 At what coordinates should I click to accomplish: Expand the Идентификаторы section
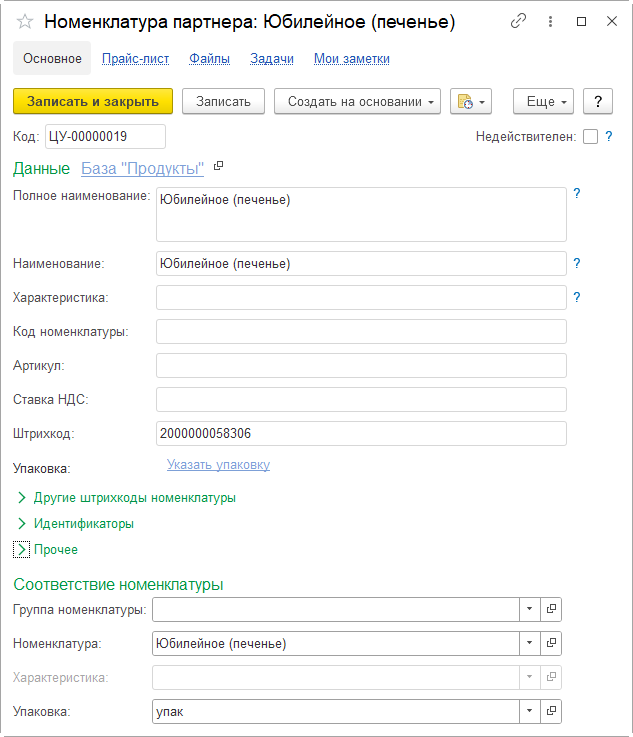click(x=76, y=524)
